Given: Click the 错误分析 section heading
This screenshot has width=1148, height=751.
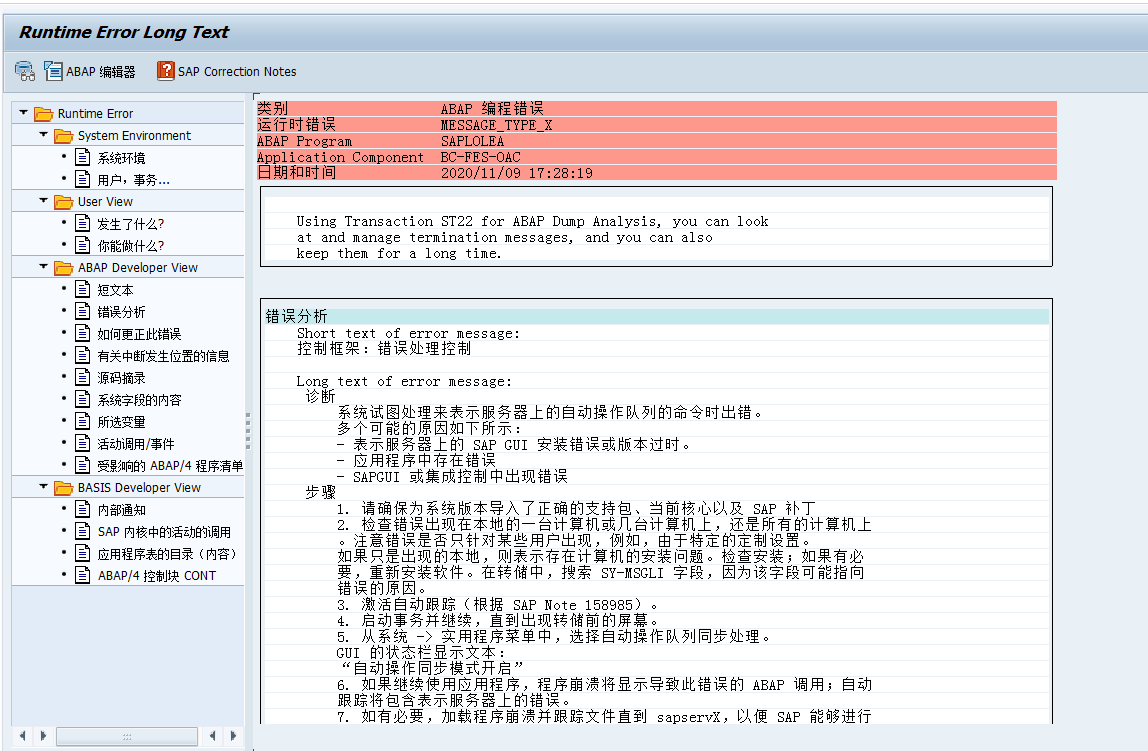Looking at the screenshot, I should point(297,316).
